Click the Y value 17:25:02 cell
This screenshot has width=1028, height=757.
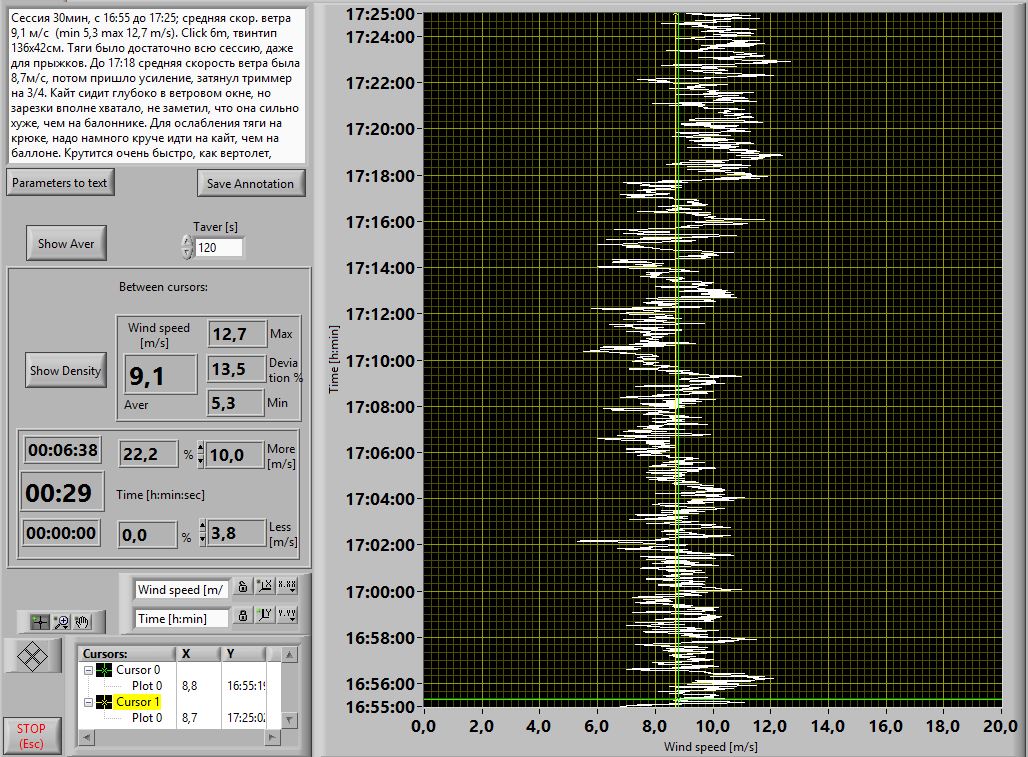246,718
